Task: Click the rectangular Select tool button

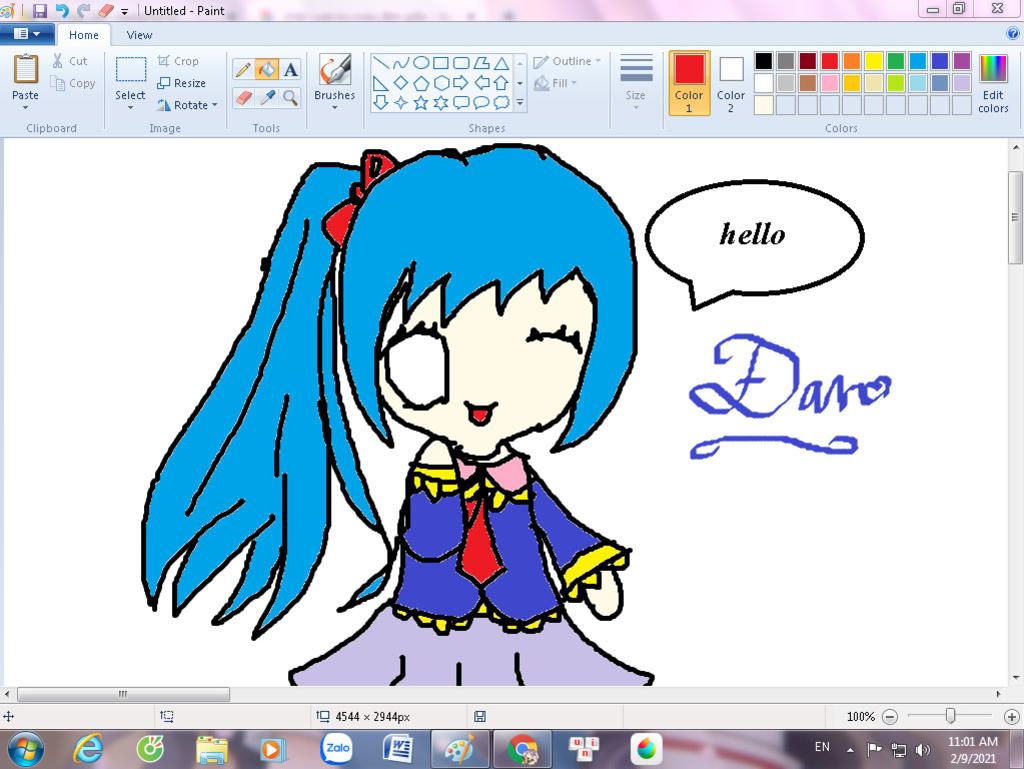Action: pyautogui.click(x=131, y=70)
